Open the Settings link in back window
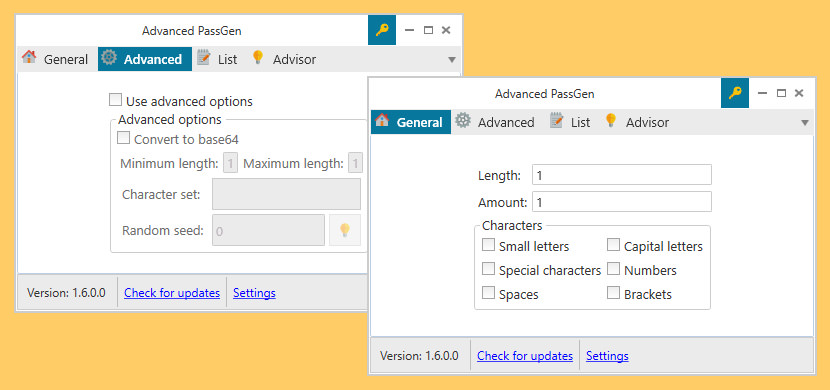The height and width of the screenshot is (390, 830). [254, 293]
